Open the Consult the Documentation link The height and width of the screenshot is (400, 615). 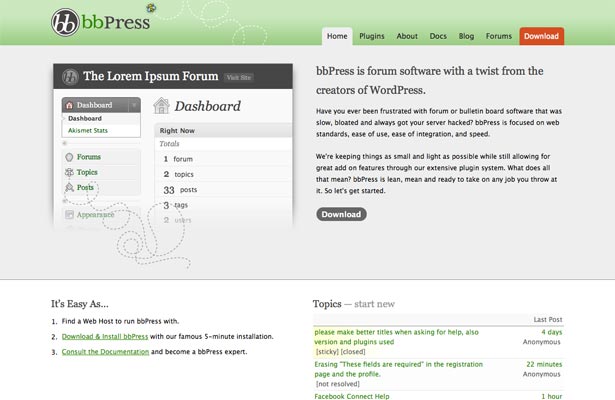(x=105, y=352)
